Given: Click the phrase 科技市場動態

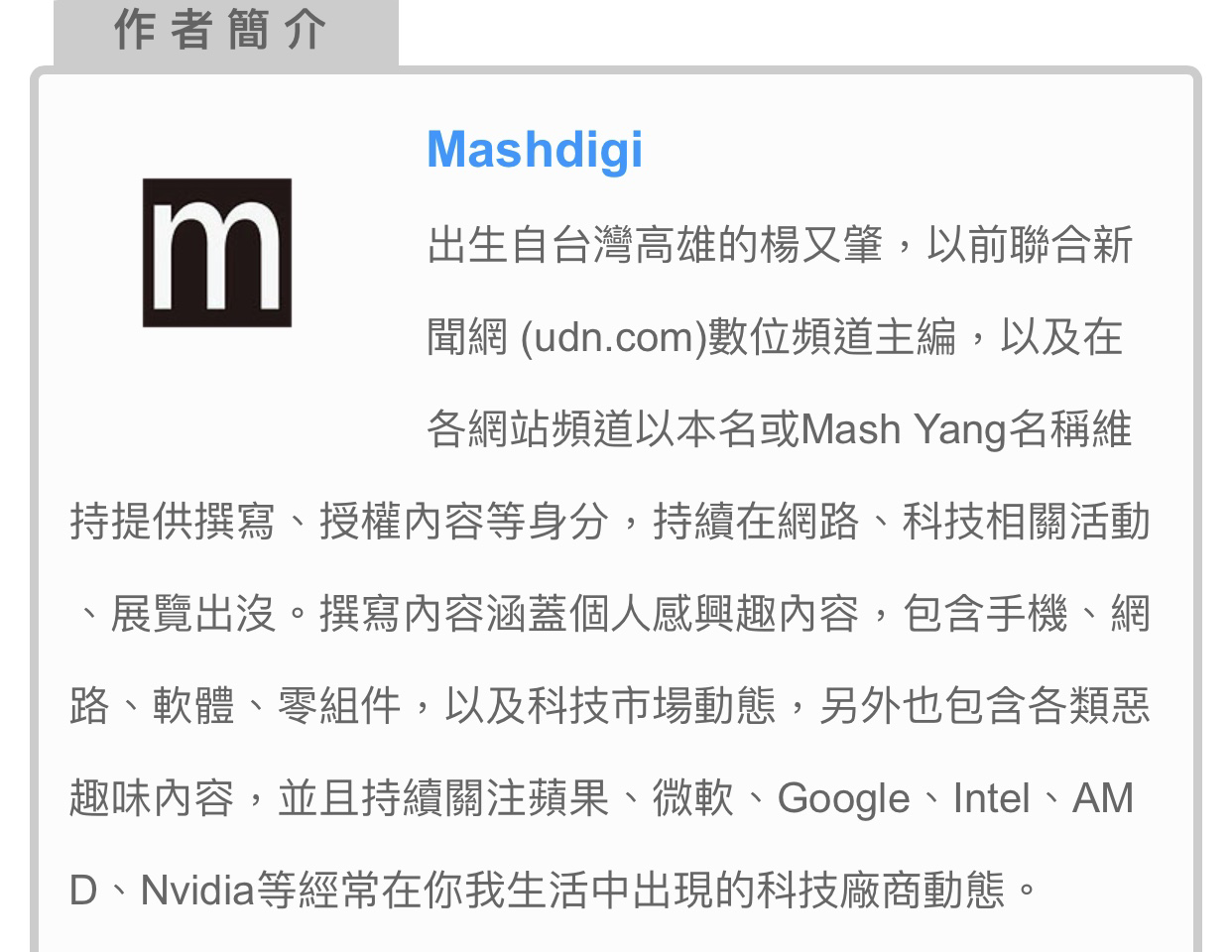Looking at the screenshot, I should [652, 706].
